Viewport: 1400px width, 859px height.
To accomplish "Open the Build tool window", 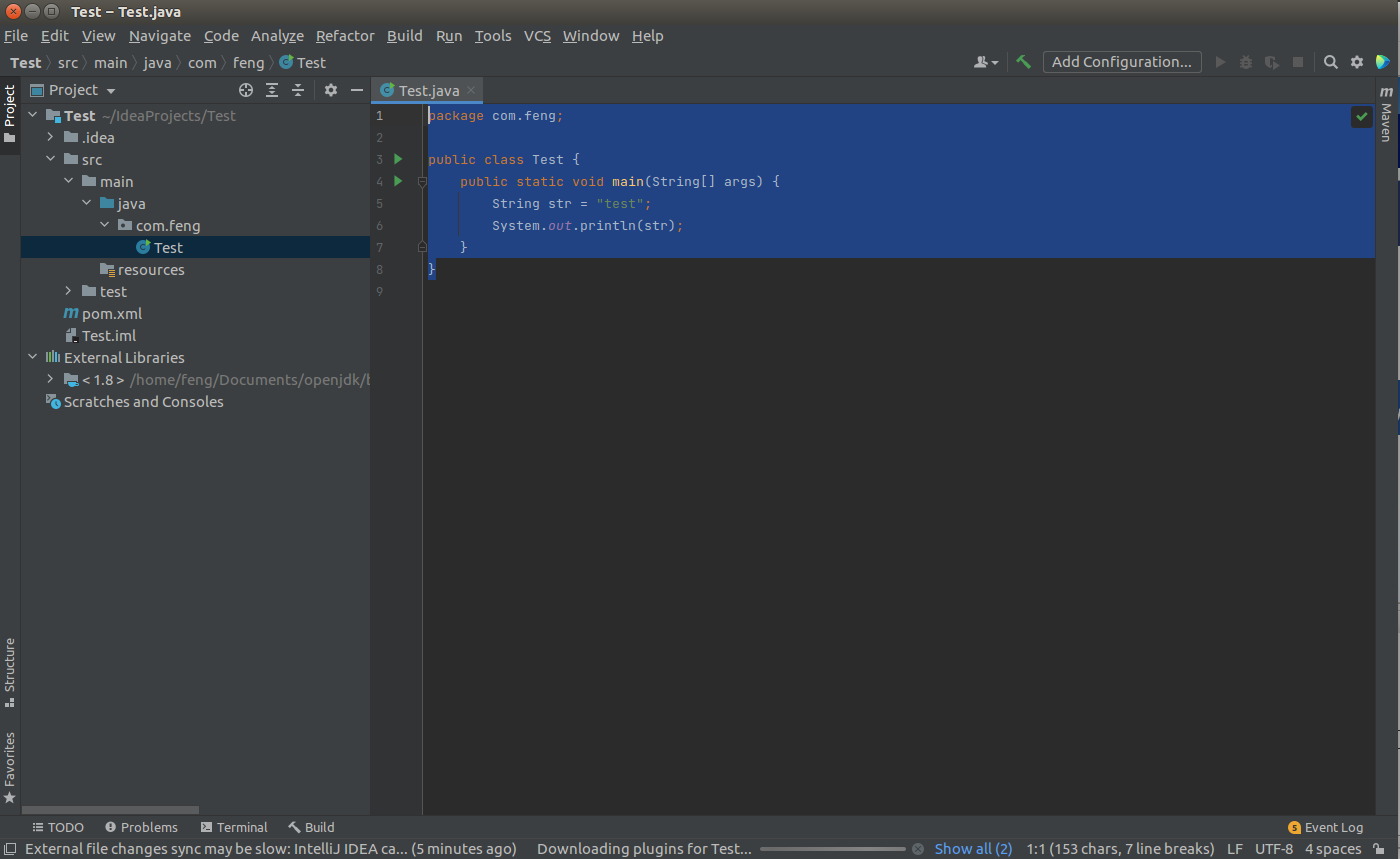I will click(x=311, y=828).
